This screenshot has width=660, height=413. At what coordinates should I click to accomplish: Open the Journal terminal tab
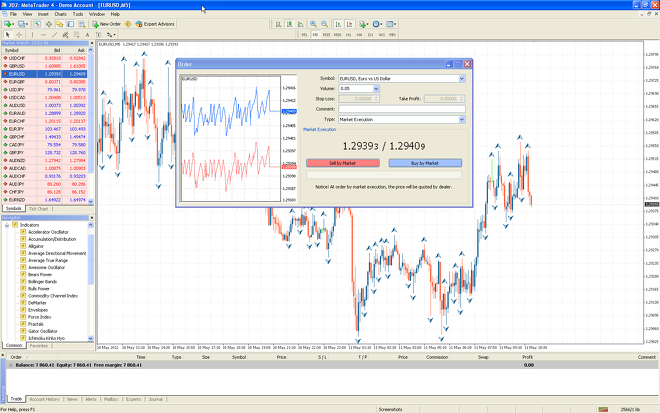tap(155, 399)
